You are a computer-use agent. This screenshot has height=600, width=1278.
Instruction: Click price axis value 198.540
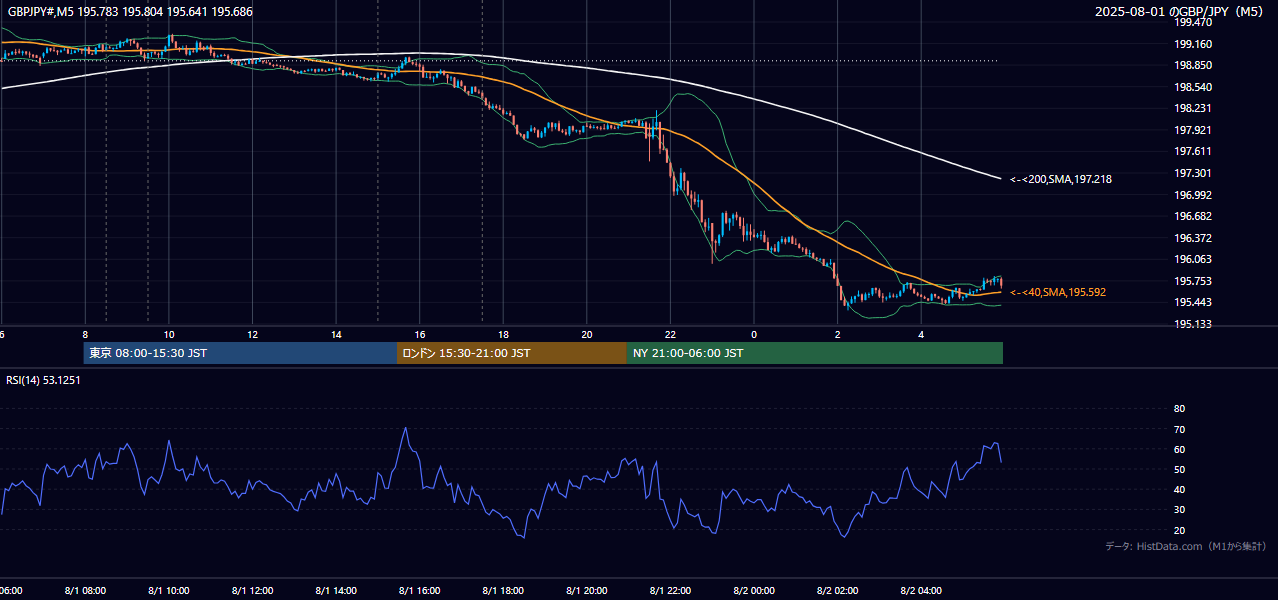tap(1193, 87)
